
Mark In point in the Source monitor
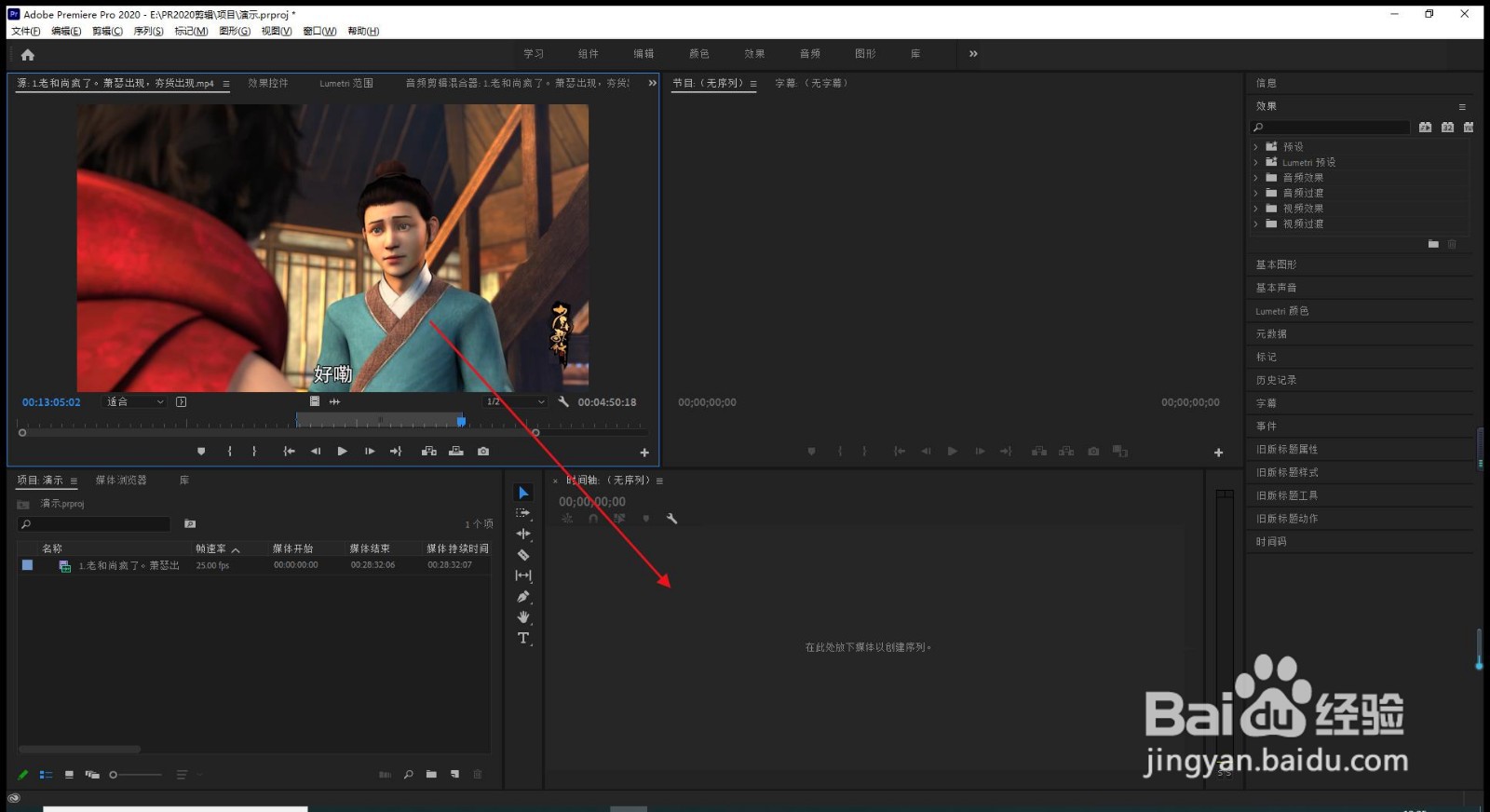click(230, 452)
